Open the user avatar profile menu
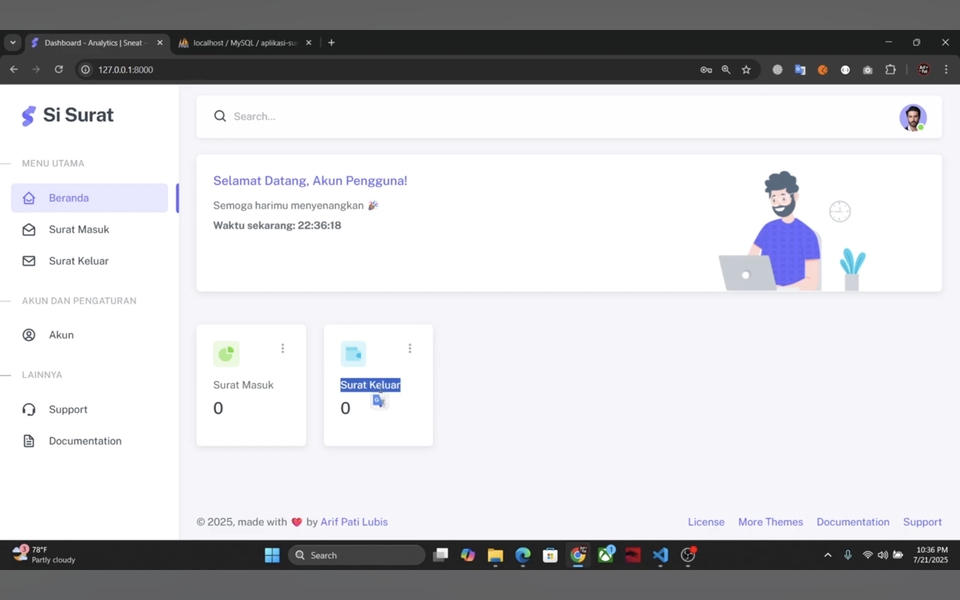The height and width of the screenshot is (600, 960). click(x=912, y=117)
